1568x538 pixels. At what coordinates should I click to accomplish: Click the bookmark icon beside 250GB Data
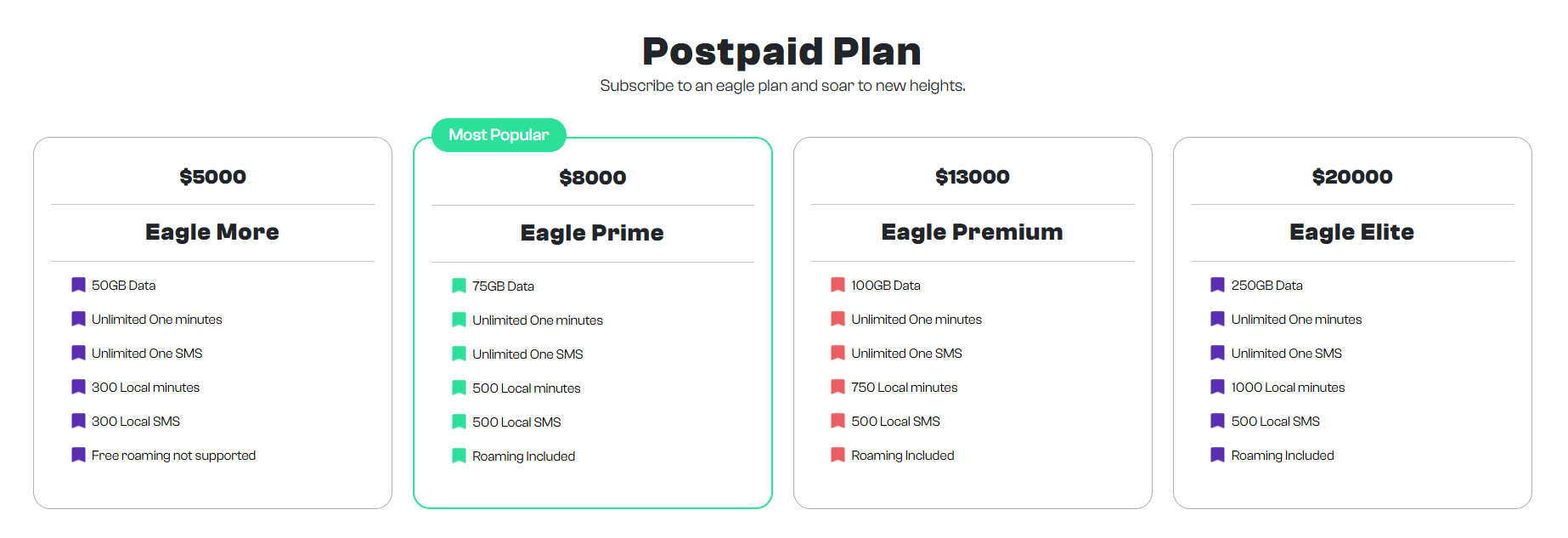1217,285
